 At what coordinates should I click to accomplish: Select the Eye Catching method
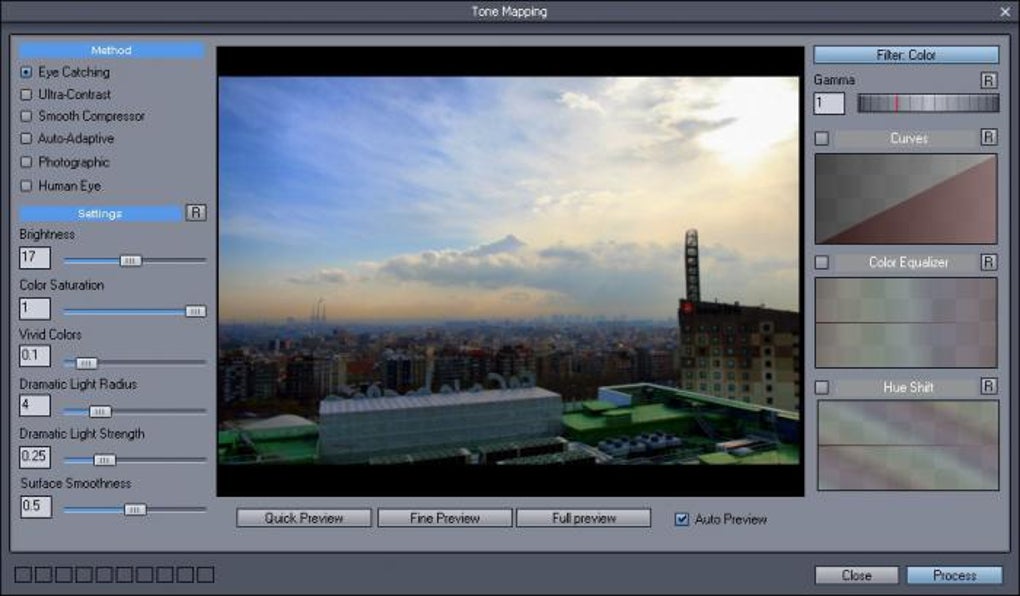point(26,72)
